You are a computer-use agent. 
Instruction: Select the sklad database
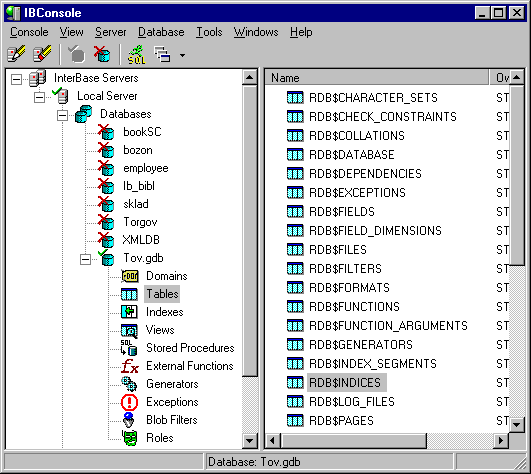[x=136, y=204]
